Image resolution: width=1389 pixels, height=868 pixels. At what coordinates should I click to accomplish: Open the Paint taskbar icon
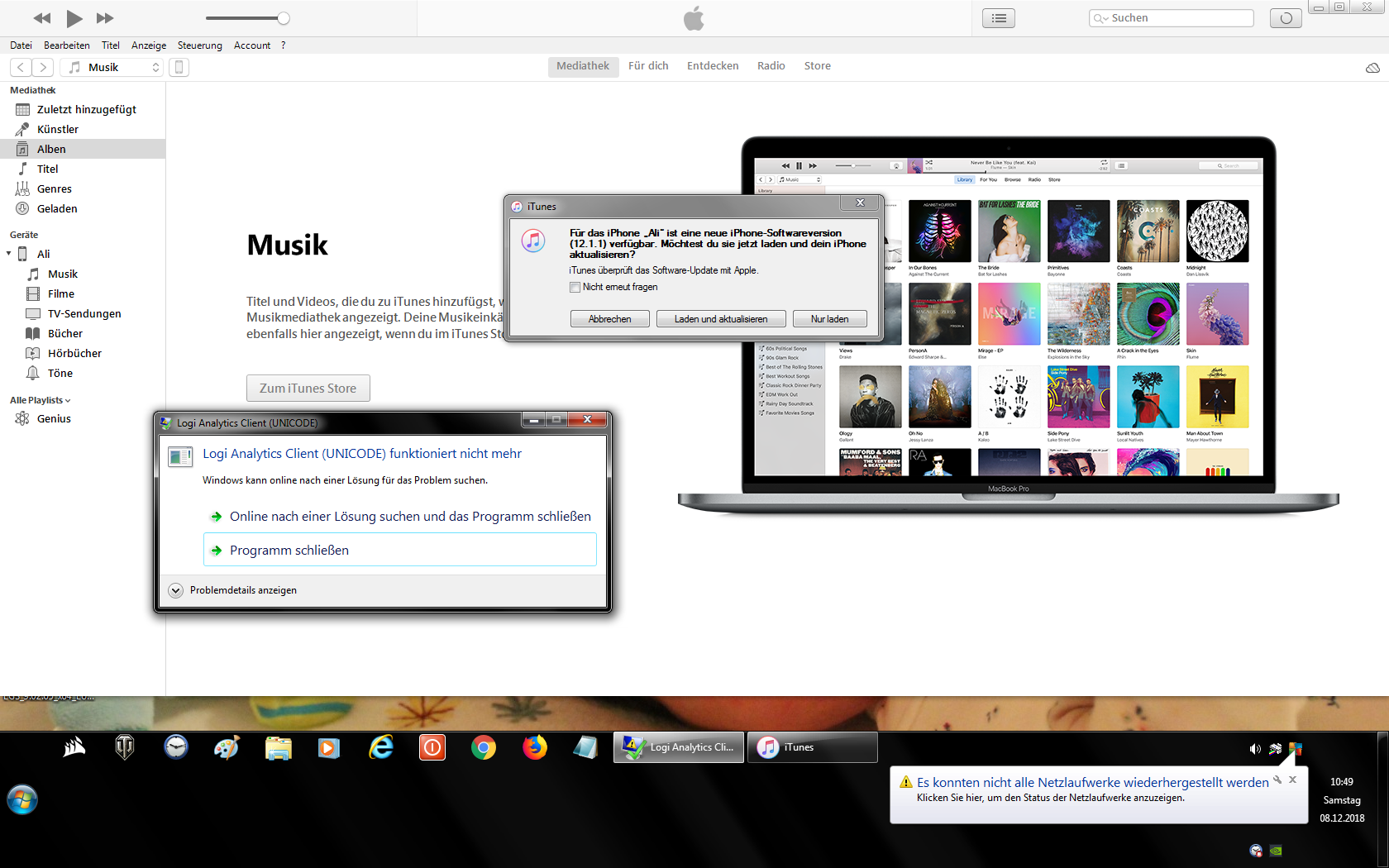(x=227, y=747)
